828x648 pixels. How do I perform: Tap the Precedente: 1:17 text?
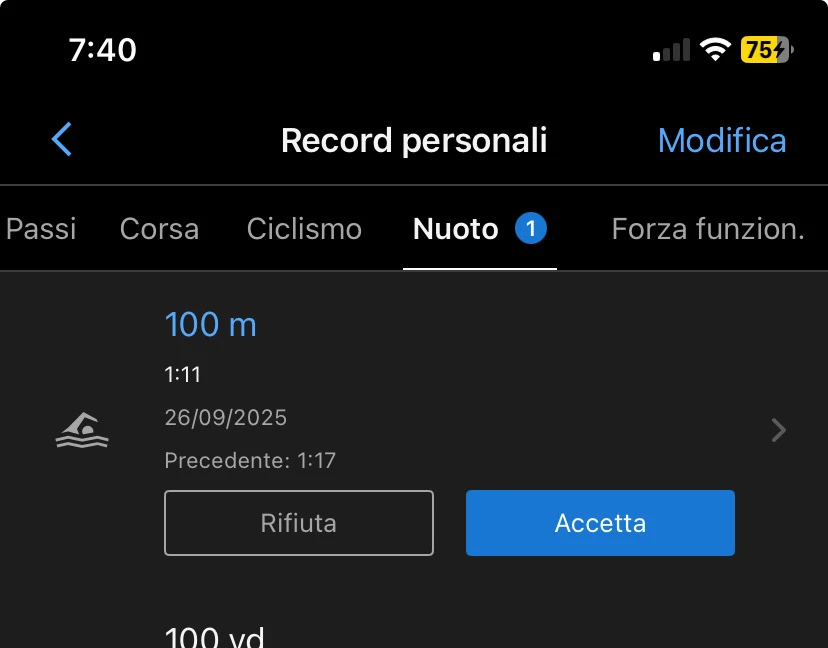click(250, 461)
